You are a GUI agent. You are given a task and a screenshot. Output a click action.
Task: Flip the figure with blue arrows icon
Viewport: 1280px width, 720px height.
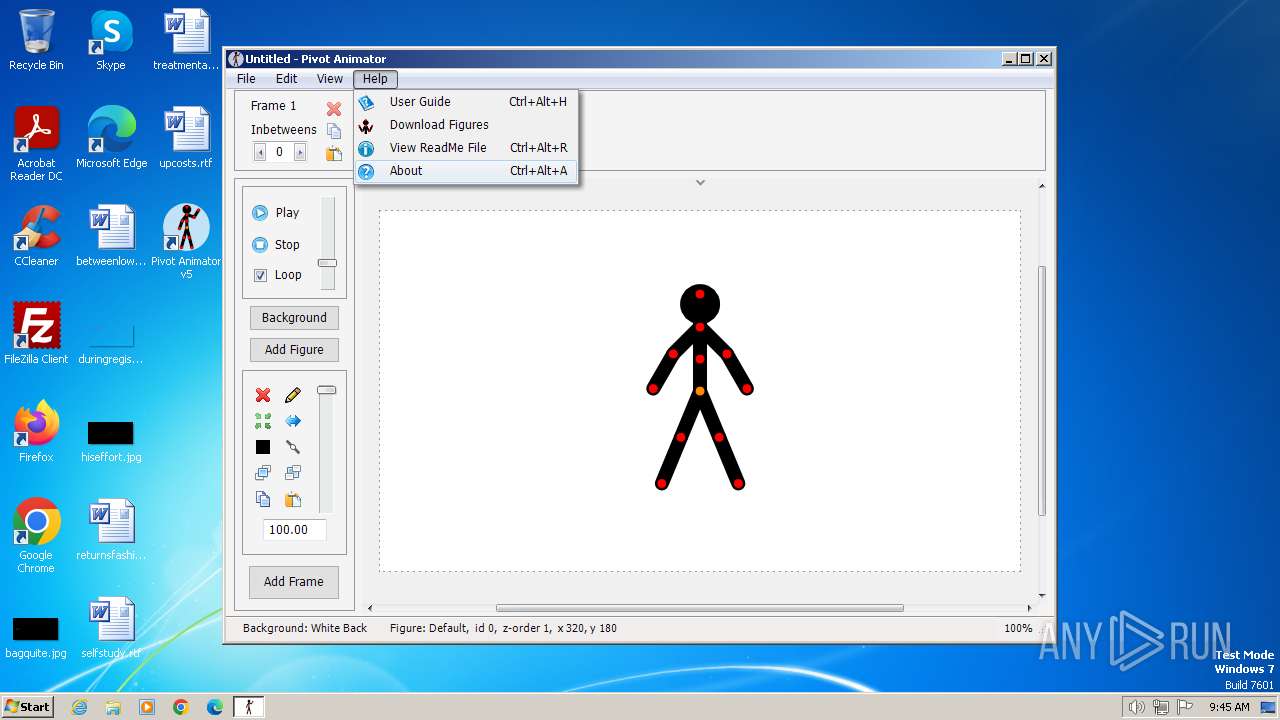pyautogui.click(x=293, y=421)
